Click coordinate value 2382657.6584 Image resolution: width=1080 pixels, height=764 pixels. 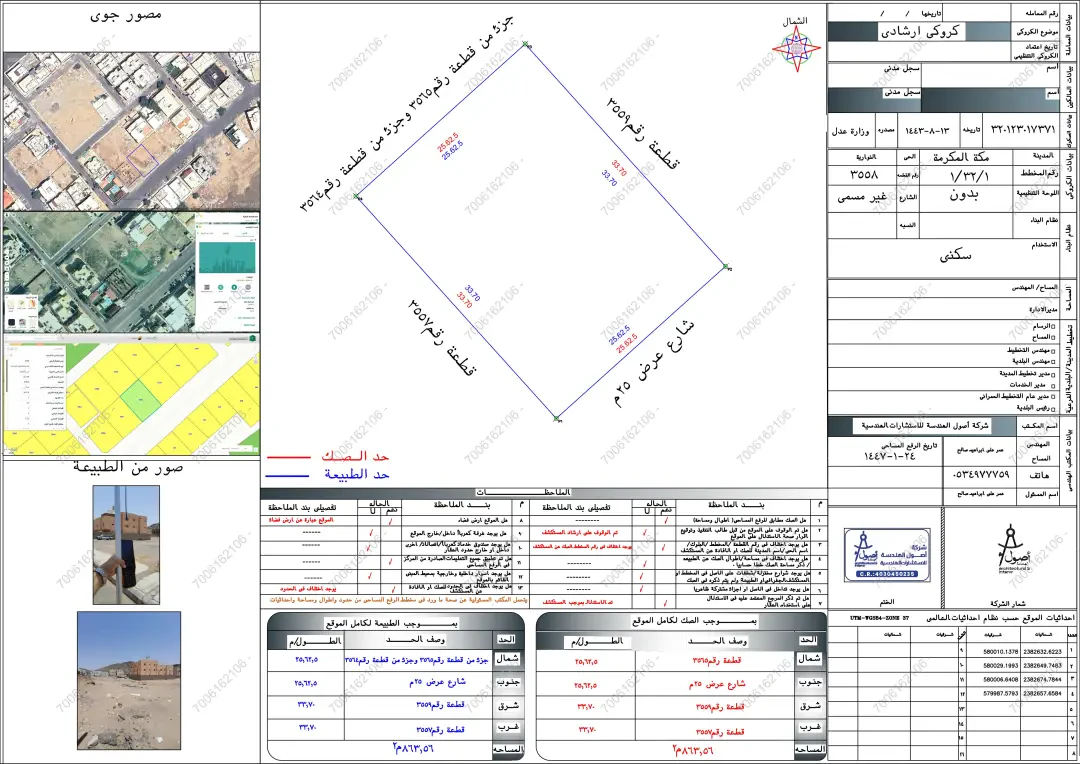[x=1042, y=694]
